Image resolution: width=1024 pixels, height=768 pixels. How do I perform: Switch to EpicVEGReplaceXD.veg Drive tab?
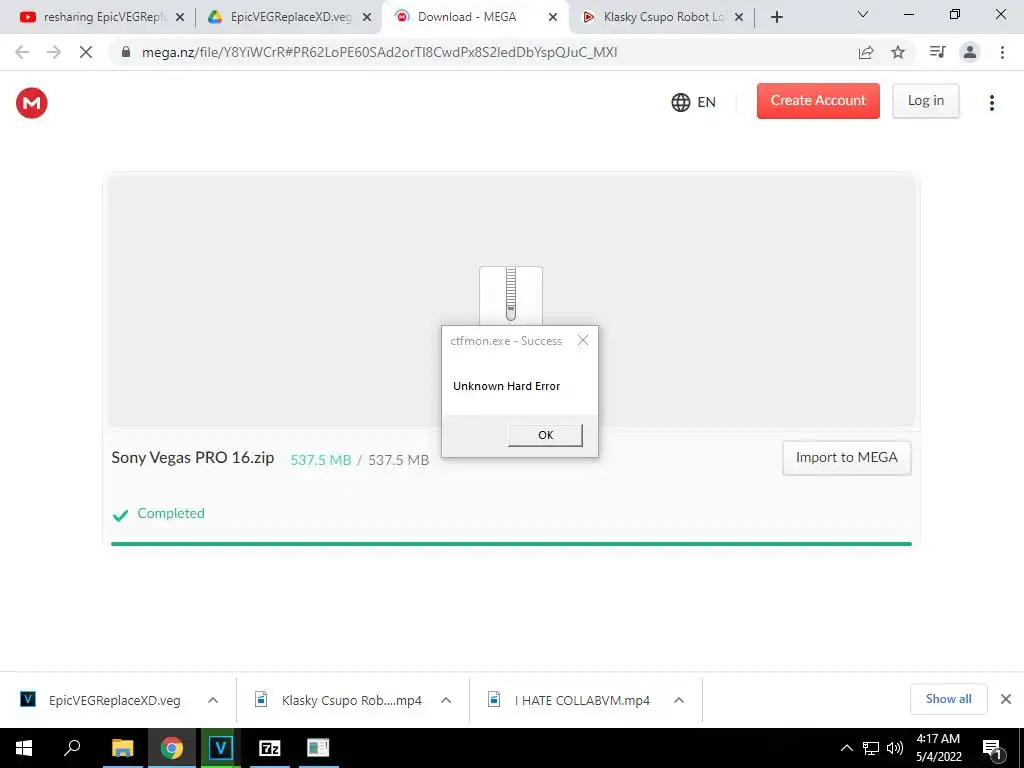283,17
